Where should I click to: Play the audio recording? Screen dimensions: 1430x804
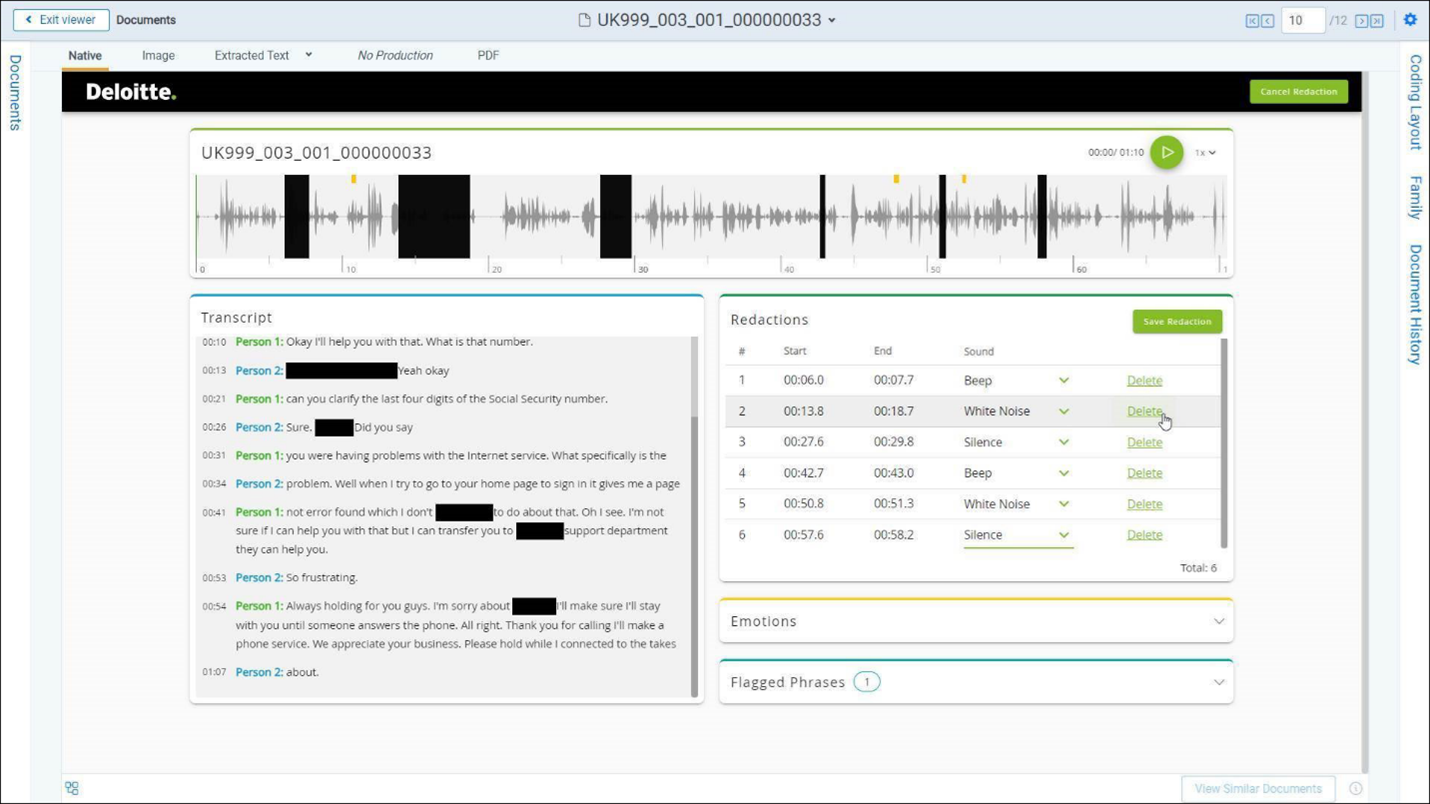(x=1166, y=153)
